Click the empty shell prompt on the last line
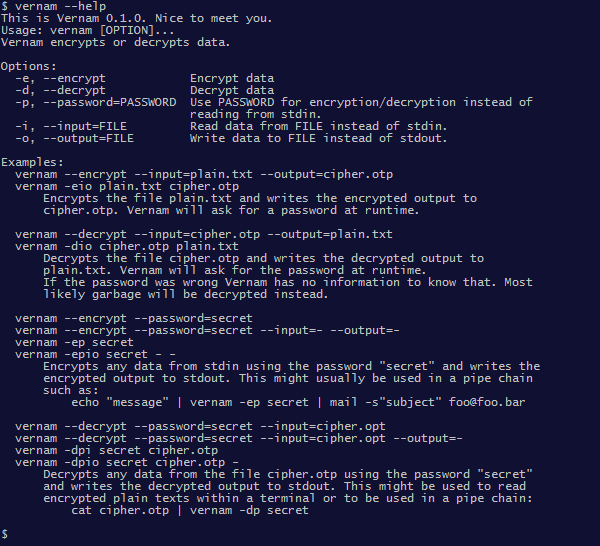The height and width of the screenshot is (546, 600). point(5,534)
